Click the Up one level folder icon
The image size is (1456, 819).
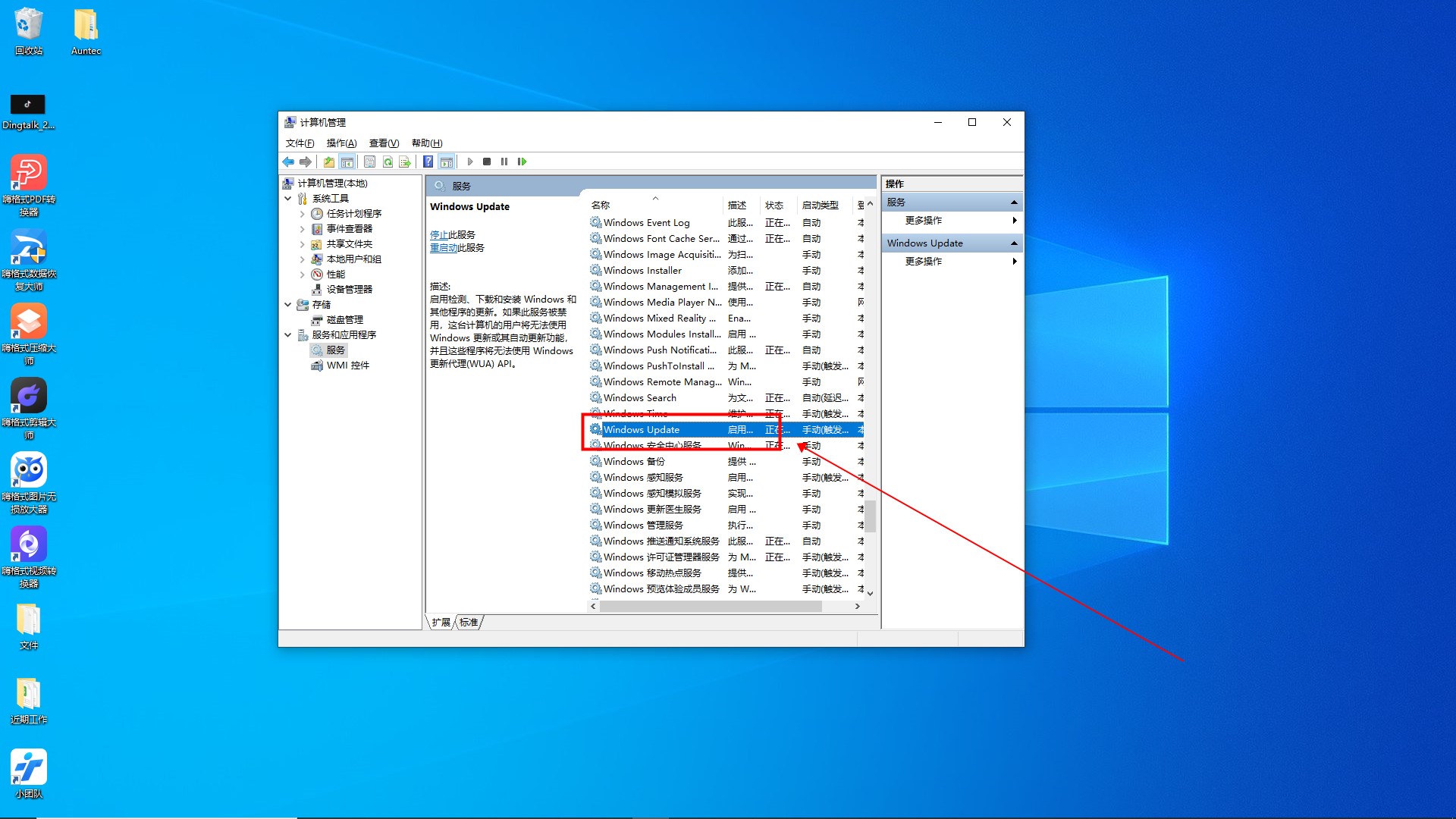click(x=328, y=162)
